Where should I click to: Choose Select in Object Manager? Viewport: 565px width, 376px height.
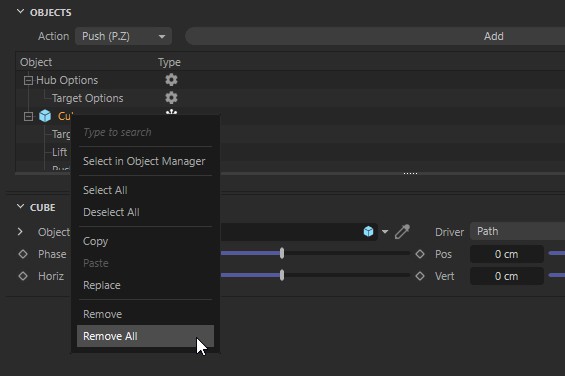pyautogui.click(x=145, y=161)
